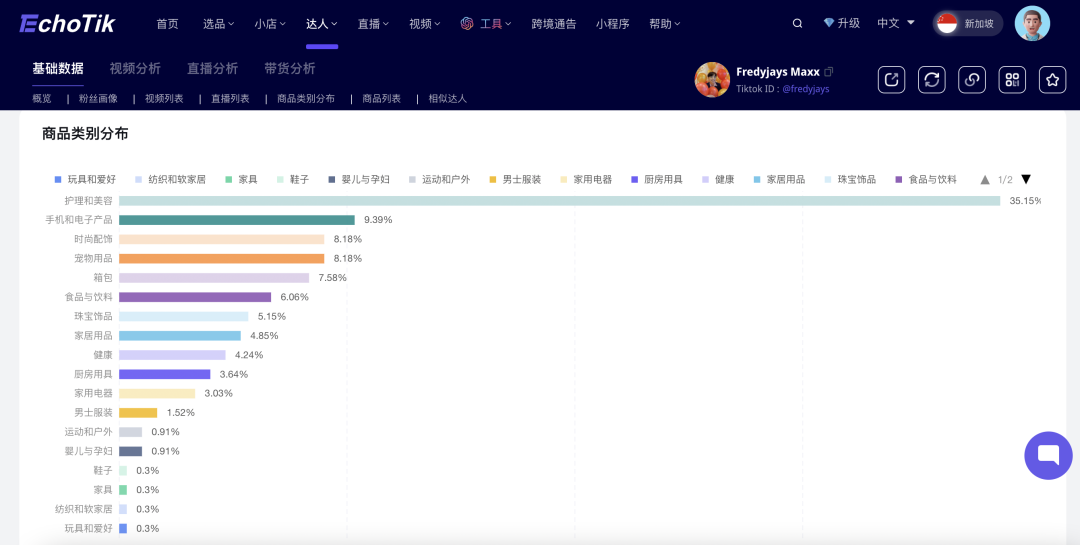Jump to 商品类别分布 section
1080x545 pixels.
(x=306, y=99)
